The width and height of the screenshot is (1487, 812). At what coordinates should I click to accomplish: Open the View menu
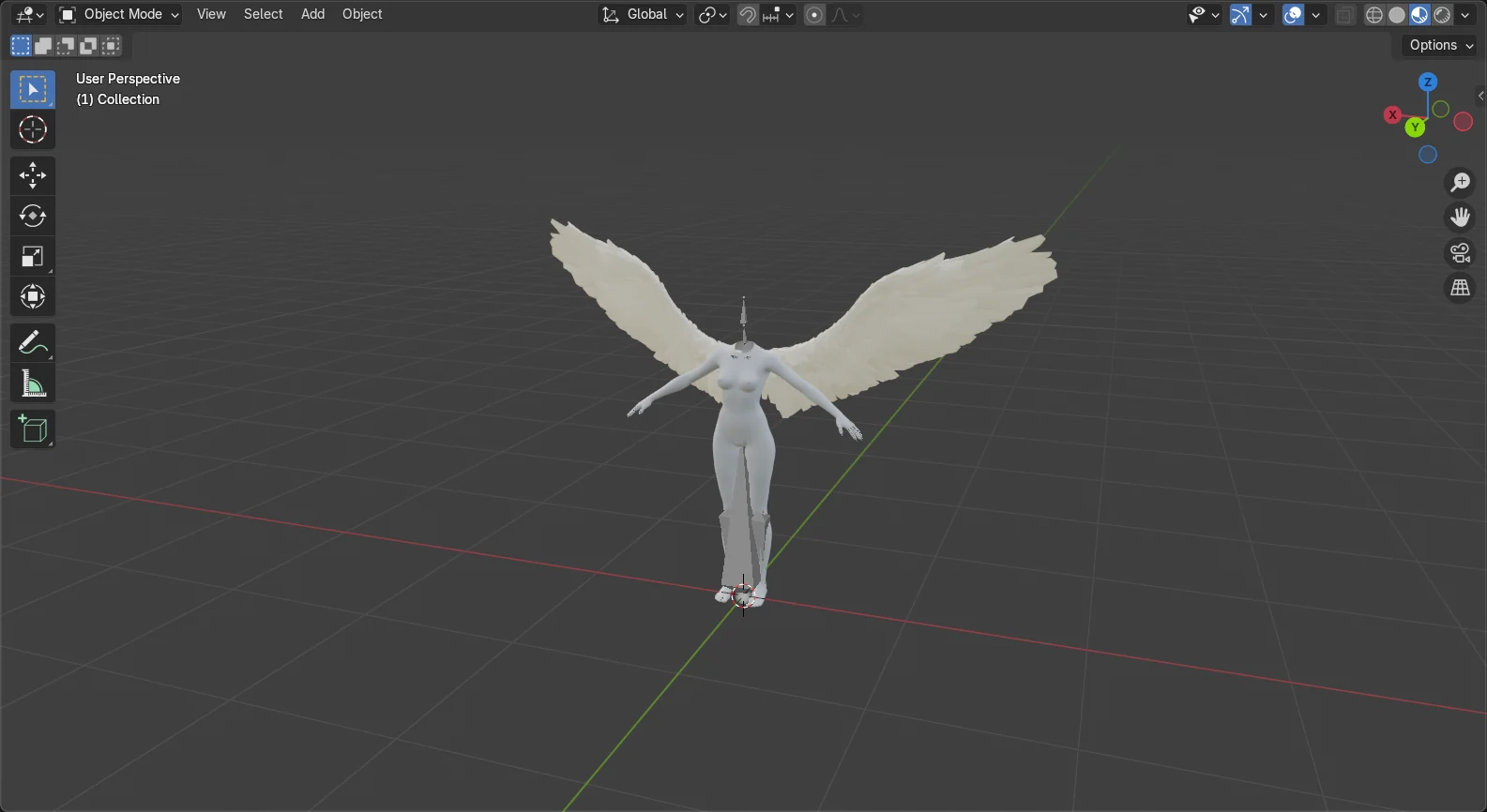[x=211, y=14]
